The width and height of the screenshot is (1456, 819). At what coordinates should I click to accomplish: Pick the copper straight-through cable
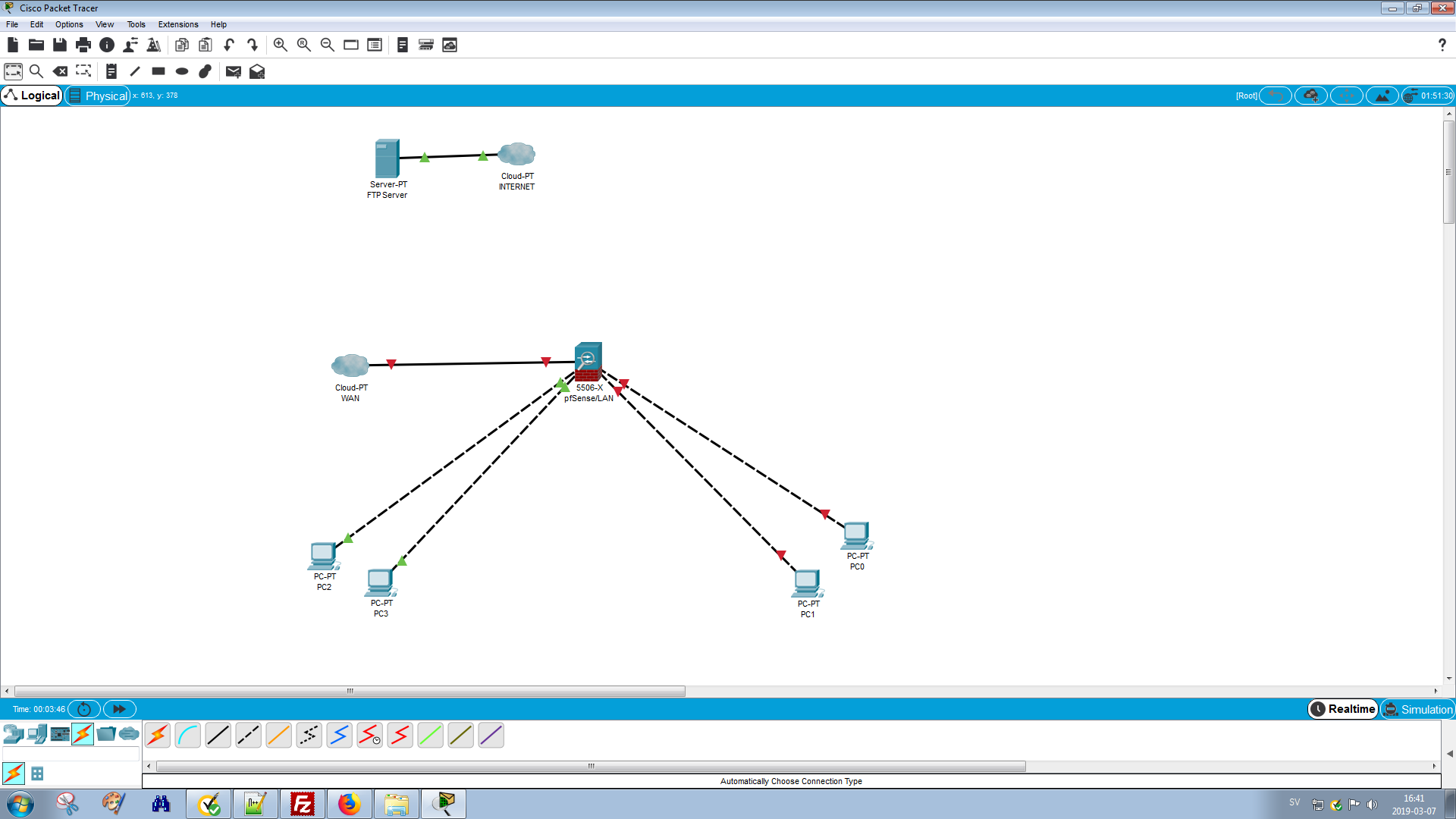(x=218, y=735)
